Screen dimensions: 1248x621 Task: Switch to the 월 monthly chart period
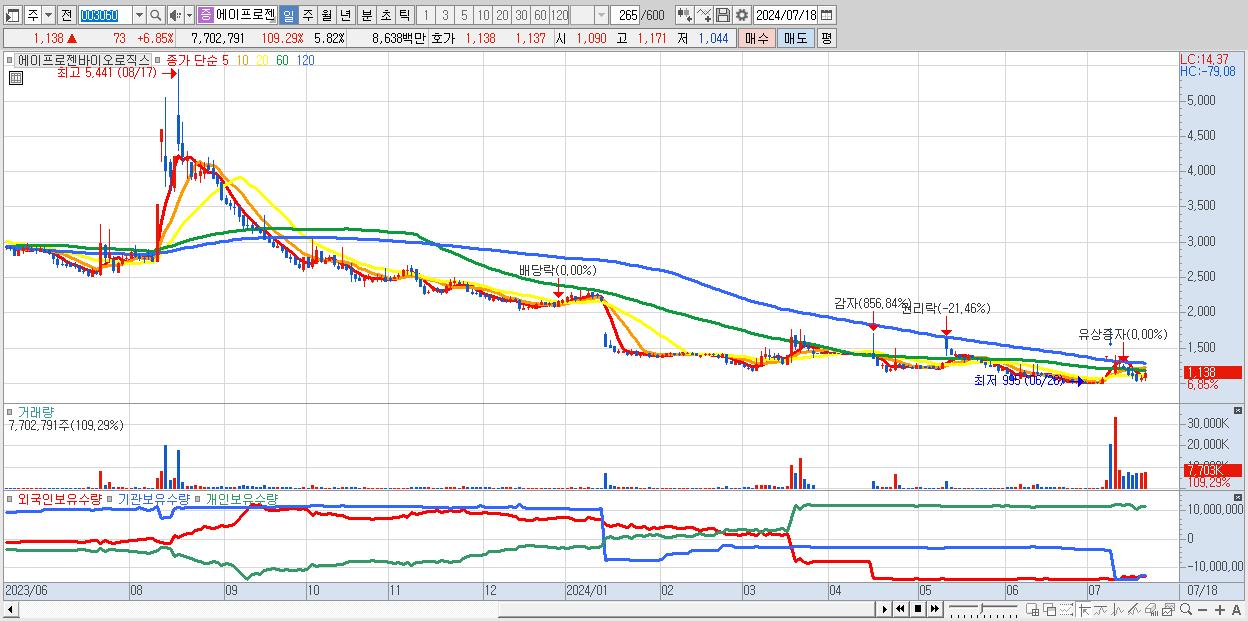point(326,15)
